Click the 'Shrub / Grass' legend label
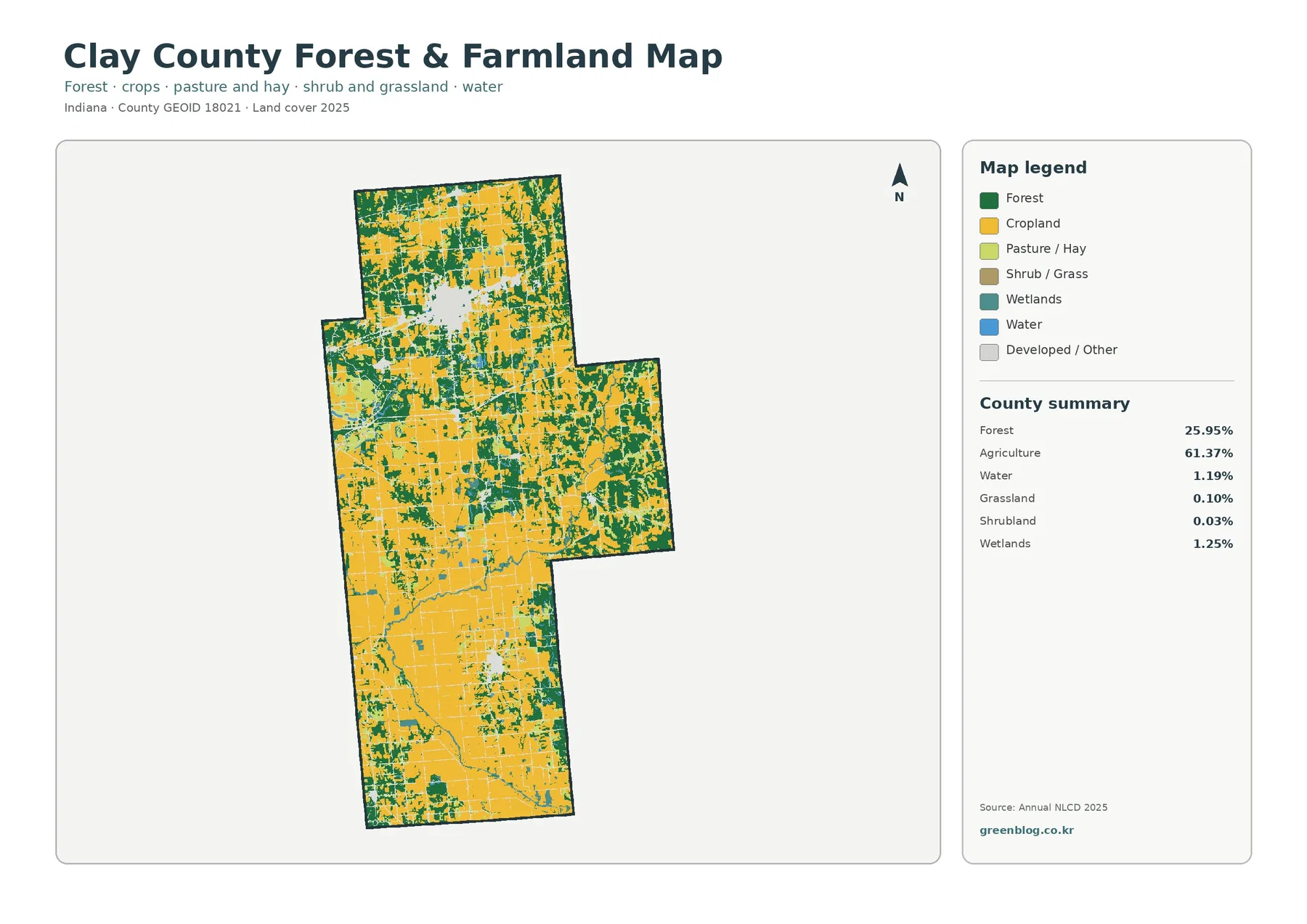The height and width of the screenshot is (924, 1307). pyautogui.click(x=1046, y=274)
